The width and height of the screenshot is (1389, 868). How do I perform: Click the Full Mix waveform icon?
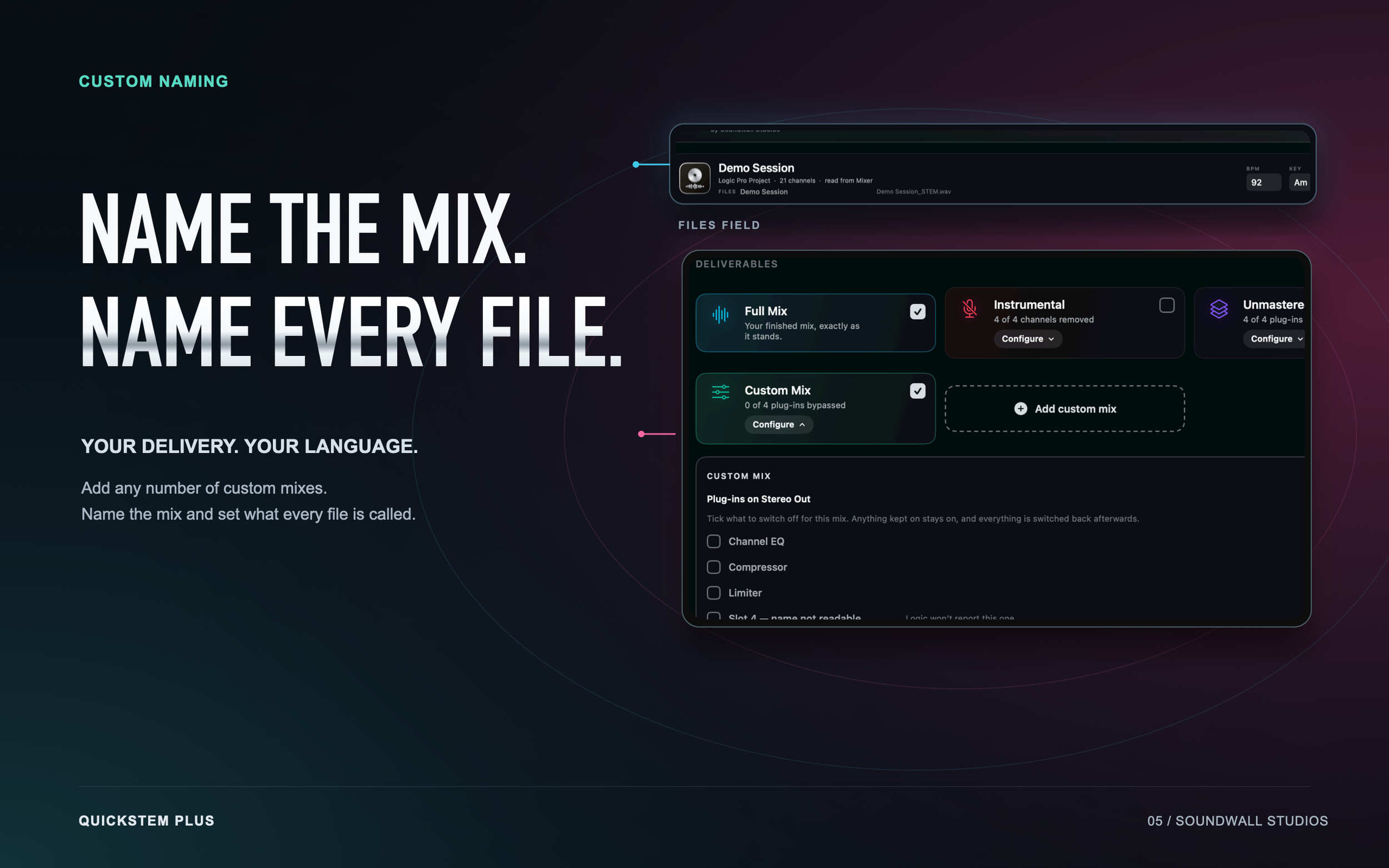click(x=720, y=314)
